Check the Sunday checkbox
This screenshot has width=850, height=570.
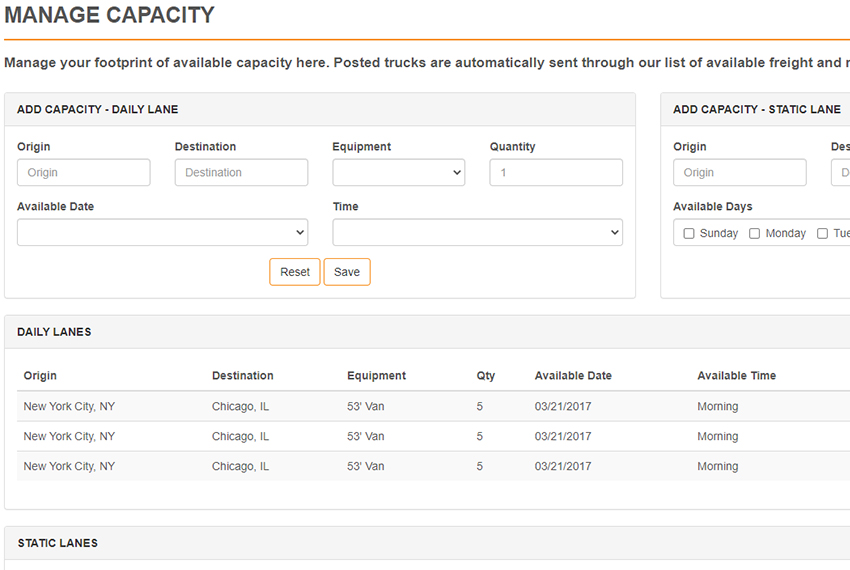coord(688,233)
